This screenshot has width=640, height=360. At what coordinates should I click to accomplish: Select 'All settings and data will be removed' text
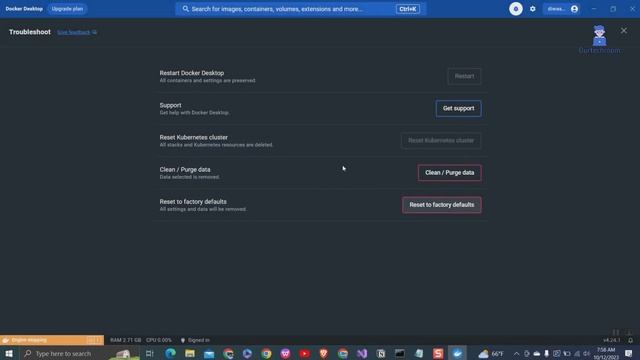[x=203, y=209]
